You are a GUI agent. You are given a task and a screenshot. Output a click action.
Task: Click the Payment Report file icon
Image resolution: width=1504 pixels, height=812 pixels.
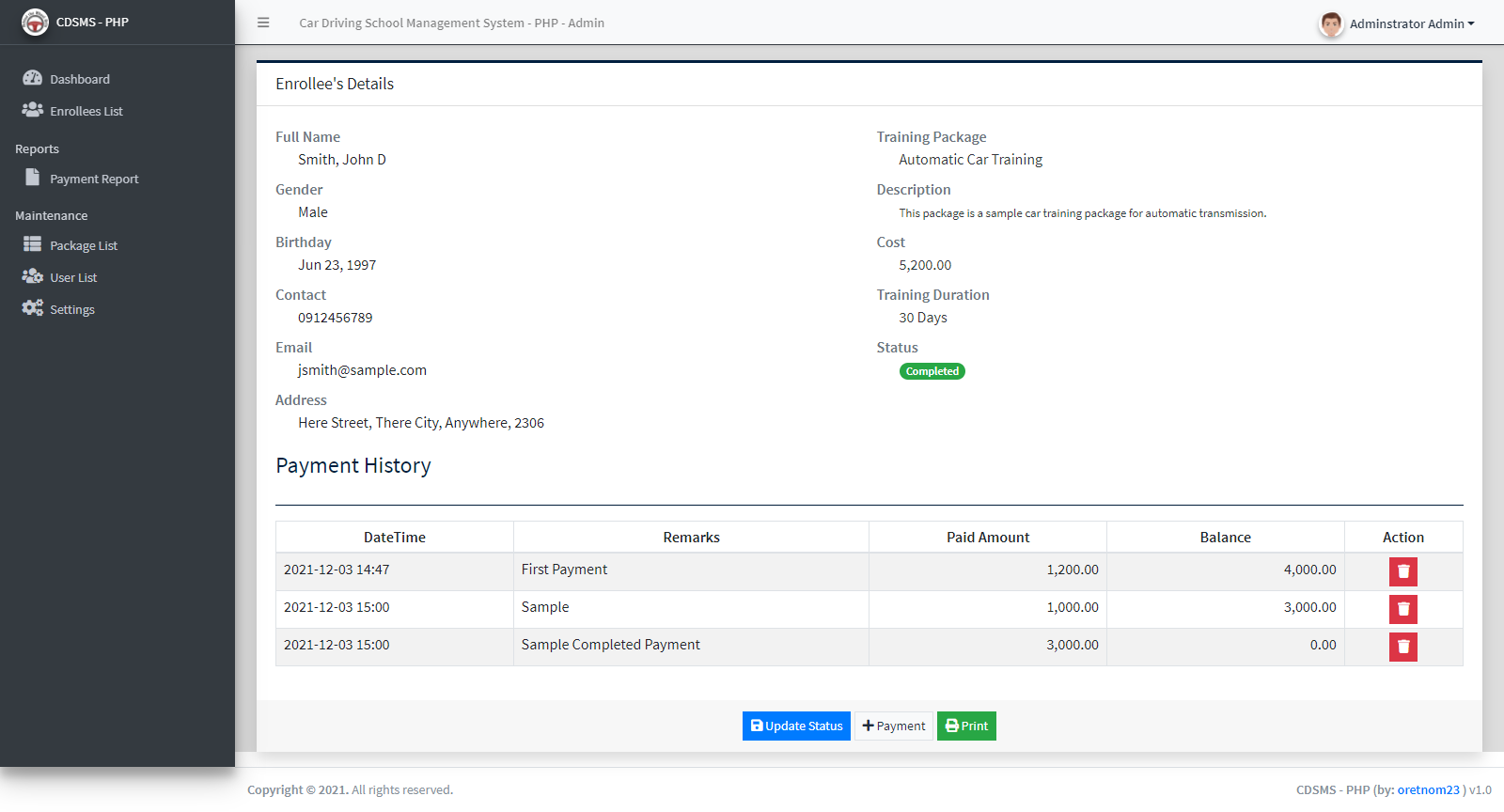click(33, 178)
